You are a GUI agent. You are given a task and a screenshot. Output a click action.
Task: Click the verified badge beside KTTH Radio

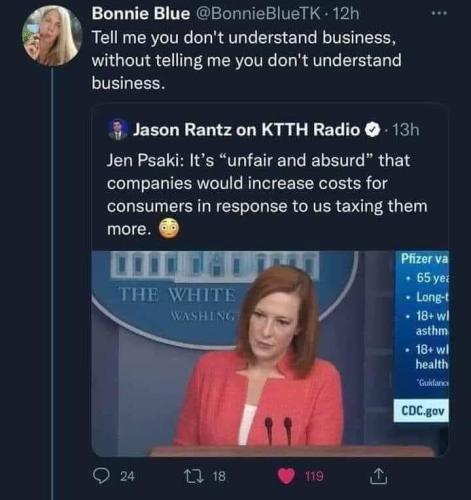373,130
